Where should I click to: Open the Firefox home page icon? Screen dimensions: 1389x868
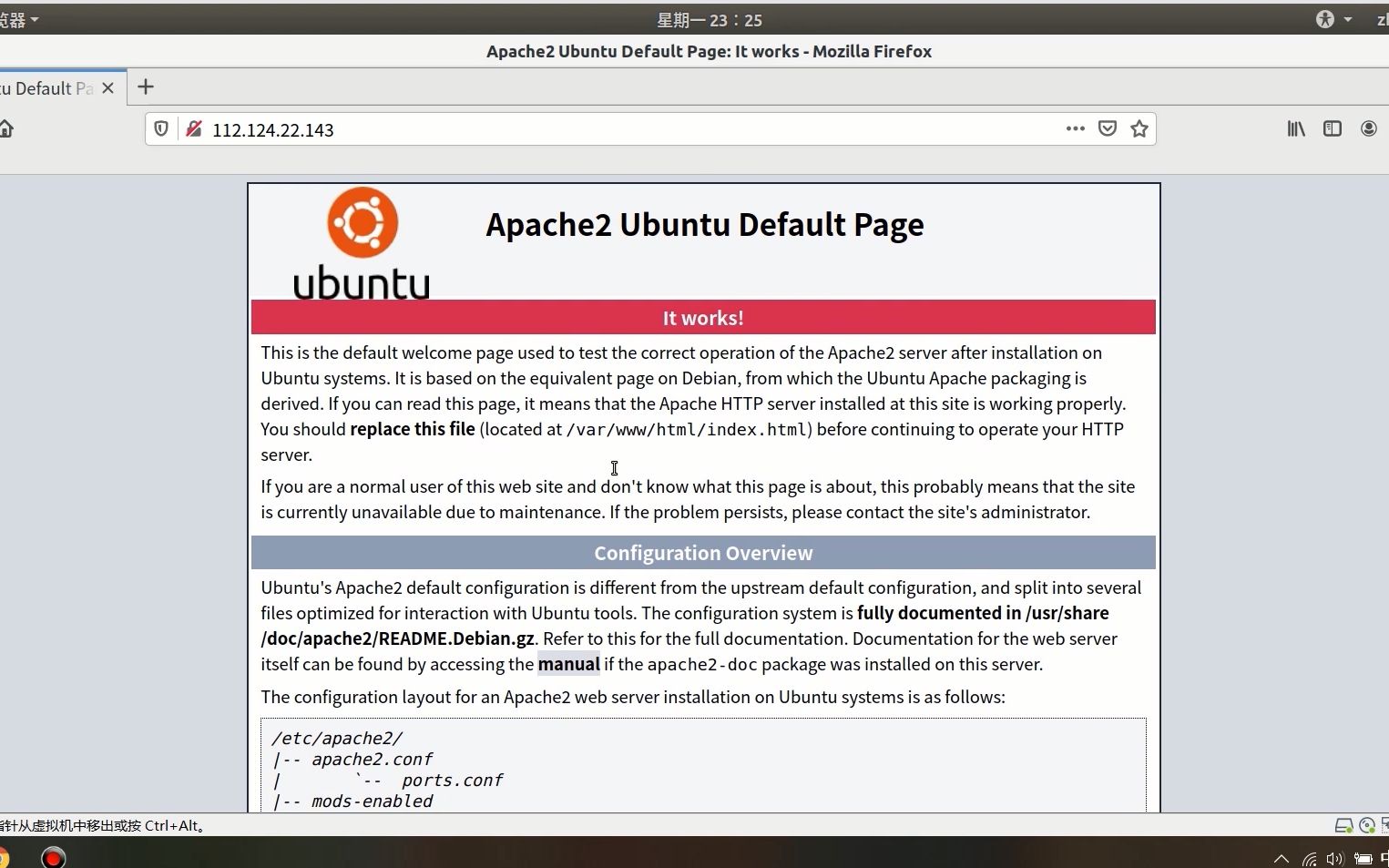coord(5,128)
